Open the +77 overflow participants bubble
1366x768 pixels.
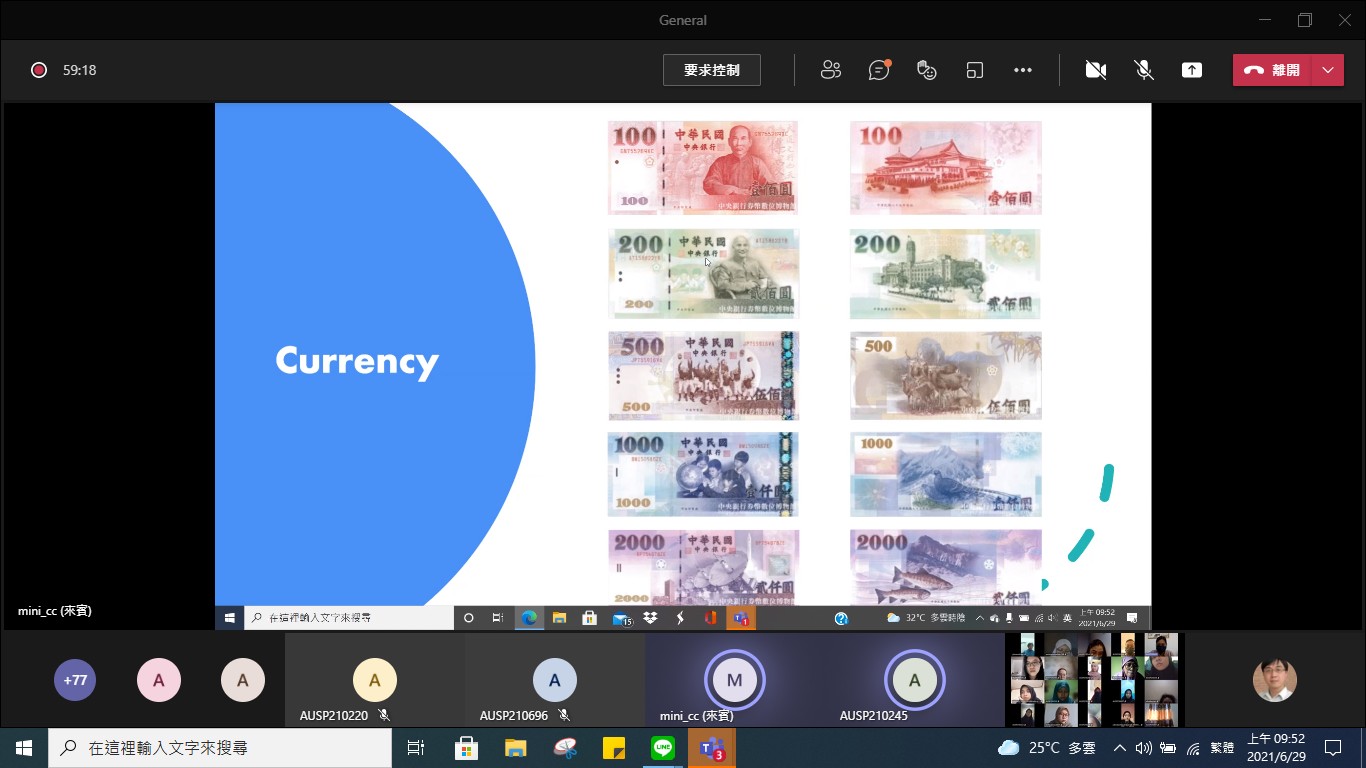[x=75, y=680]
